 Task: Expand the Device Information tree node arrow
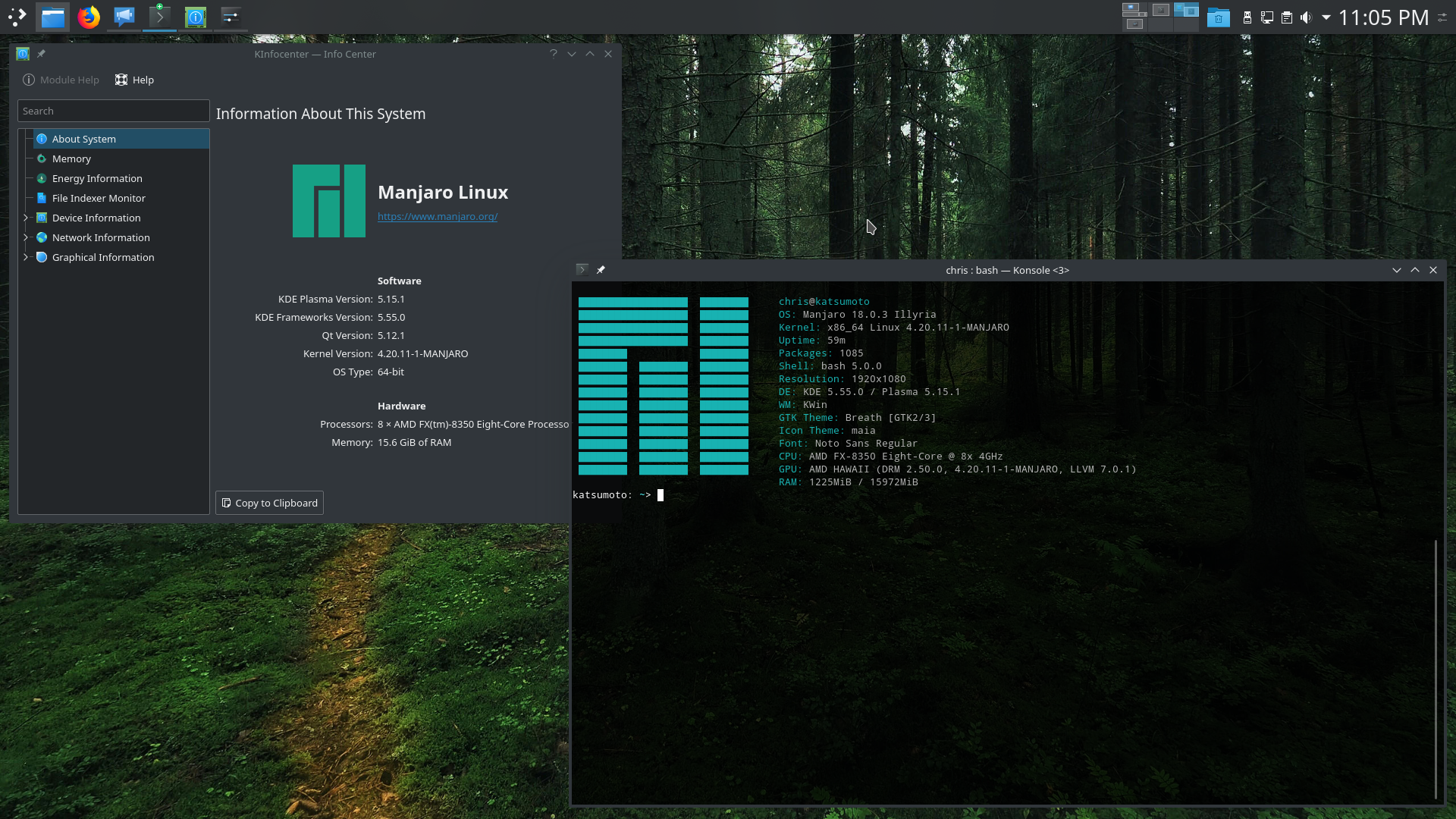[26, 218]
